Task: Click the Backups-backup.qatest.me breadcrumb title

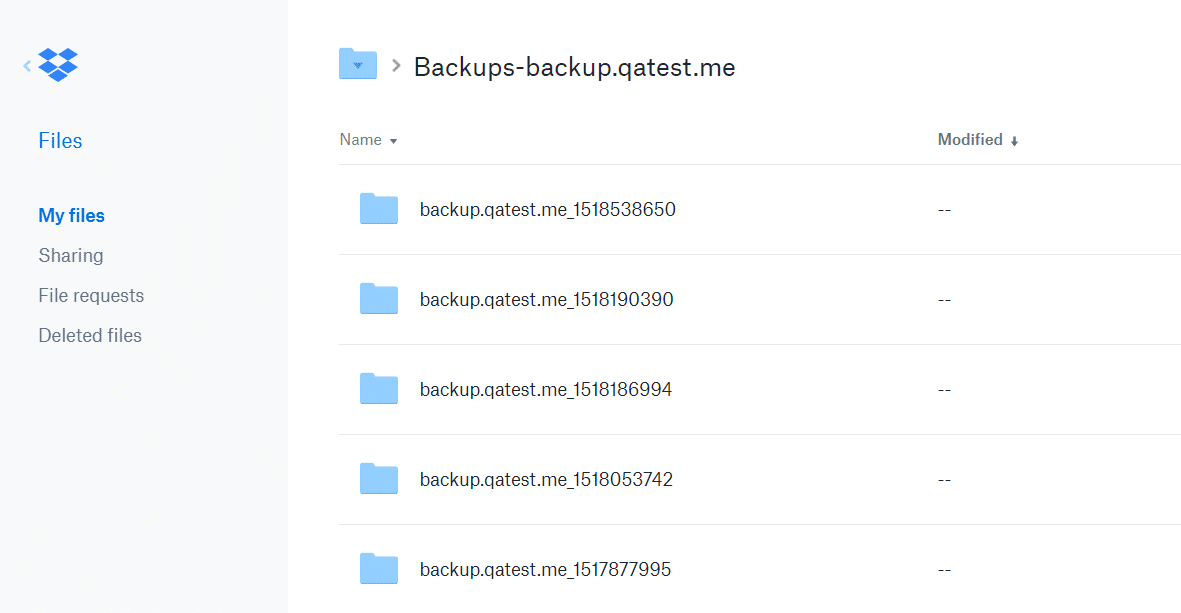Action: click(575, 67)
